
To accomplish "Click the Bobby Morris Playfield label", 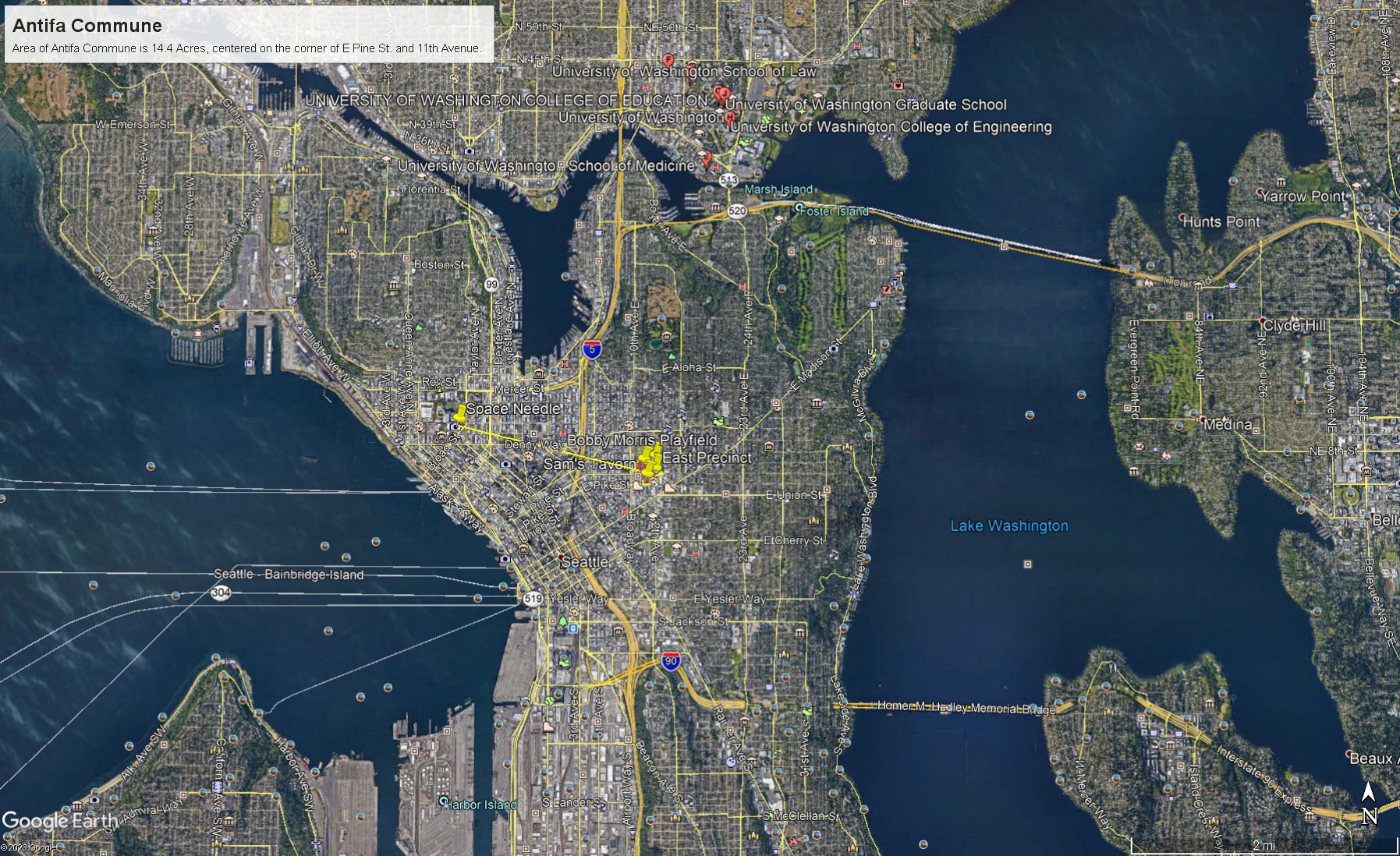I will [x=642, y=440].
